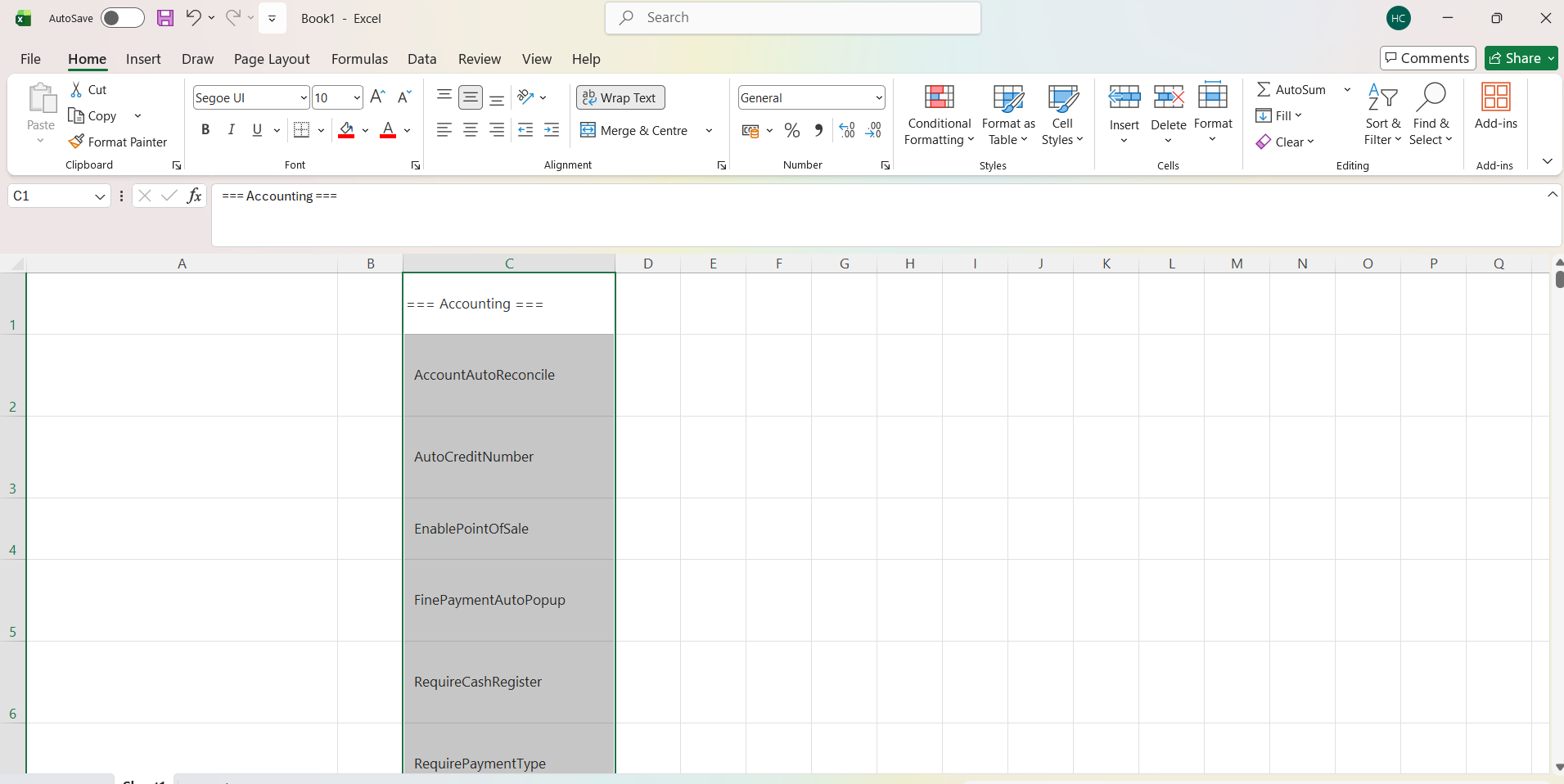Click the Increase Font Size icon
The width and height of the screenshot is (1564, 784).
(377, 97)
